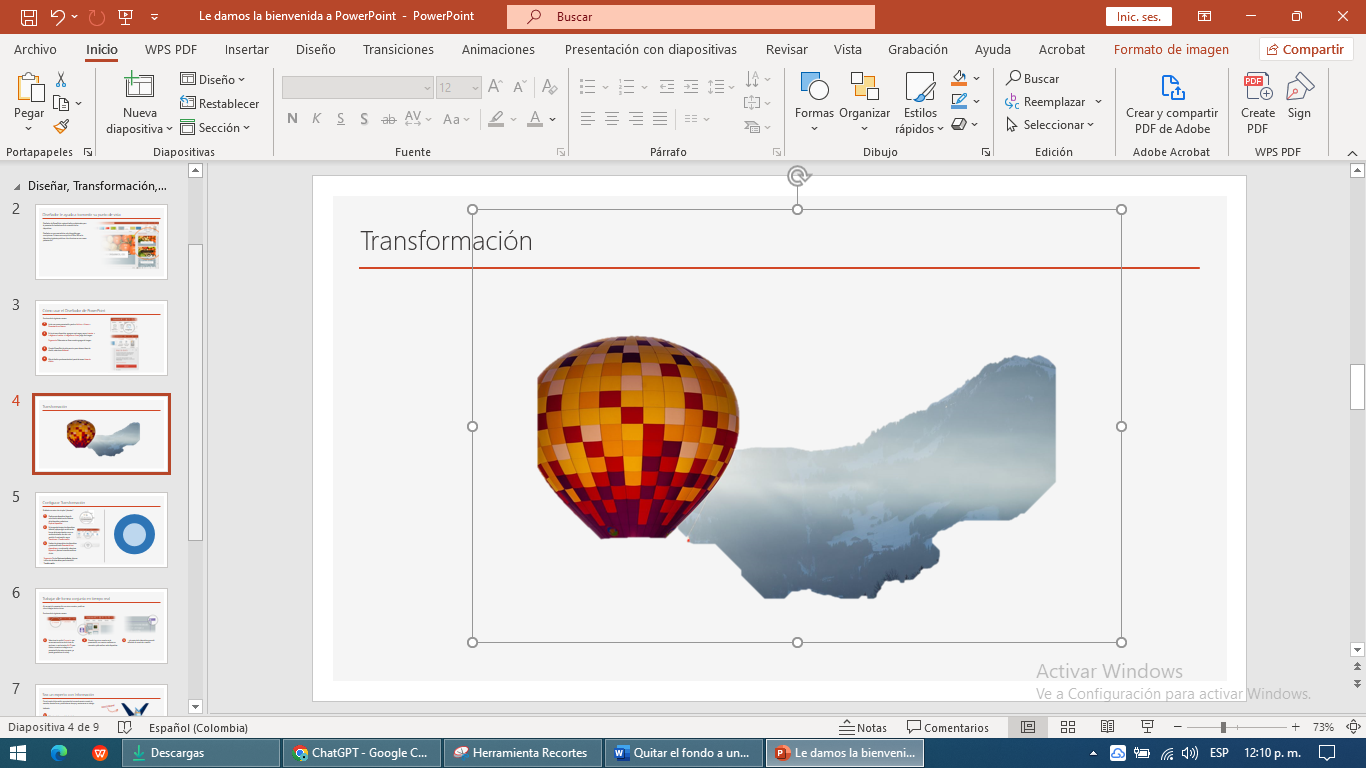
Task: Click the Cortar scissors icon
Action: click(x=61, y=79)
